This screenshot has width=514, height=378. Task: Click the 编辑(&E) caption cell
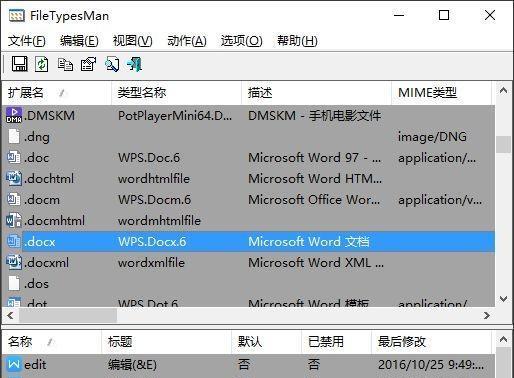[x=132, y=365]
